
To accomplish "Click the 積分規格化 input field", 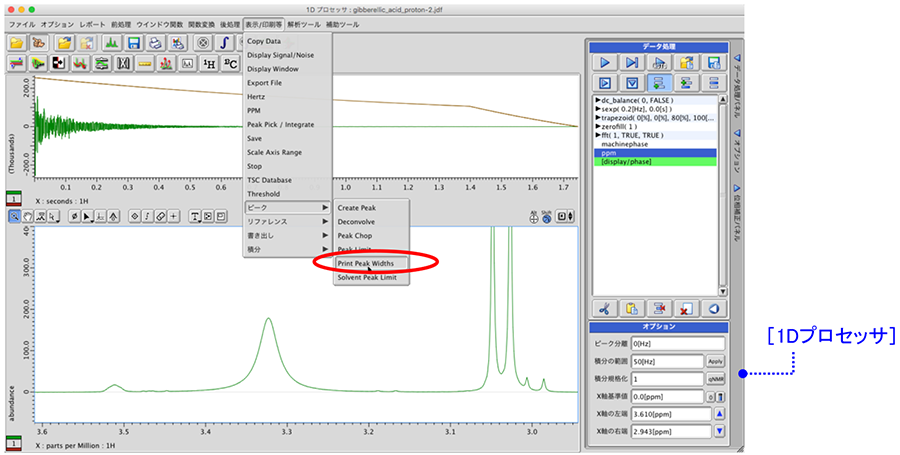I will click(668, 379).
